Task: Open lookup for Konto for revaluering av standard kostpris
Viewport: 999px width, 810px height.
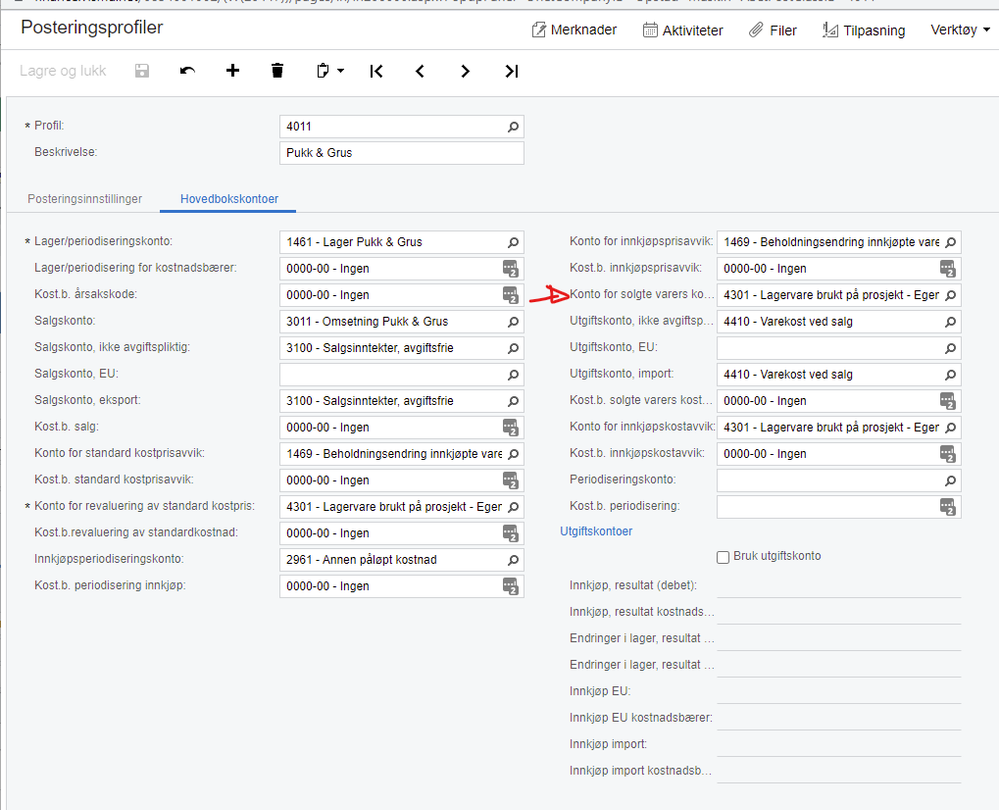Action: point(513,507)
